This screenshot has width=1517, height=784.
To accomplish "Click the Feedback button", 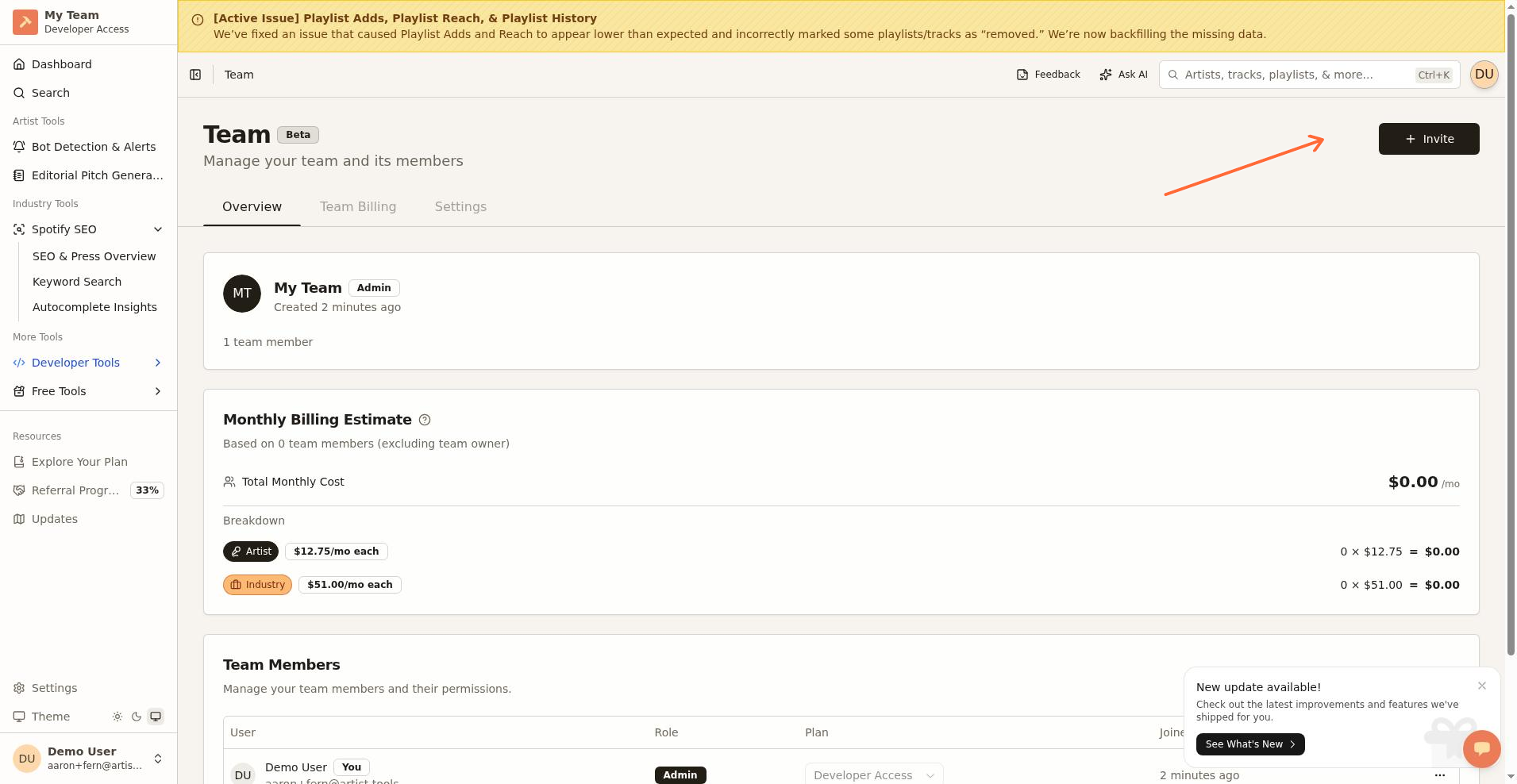I will coord(1048,75).
